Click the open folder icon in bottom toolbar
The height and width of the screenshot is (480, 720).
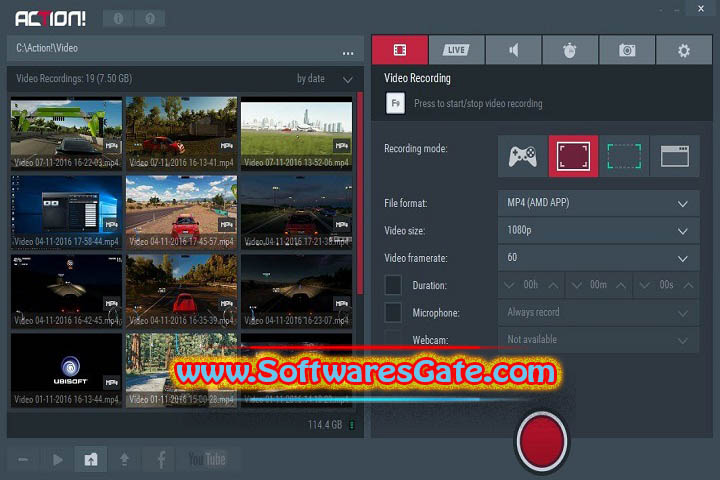91,459
